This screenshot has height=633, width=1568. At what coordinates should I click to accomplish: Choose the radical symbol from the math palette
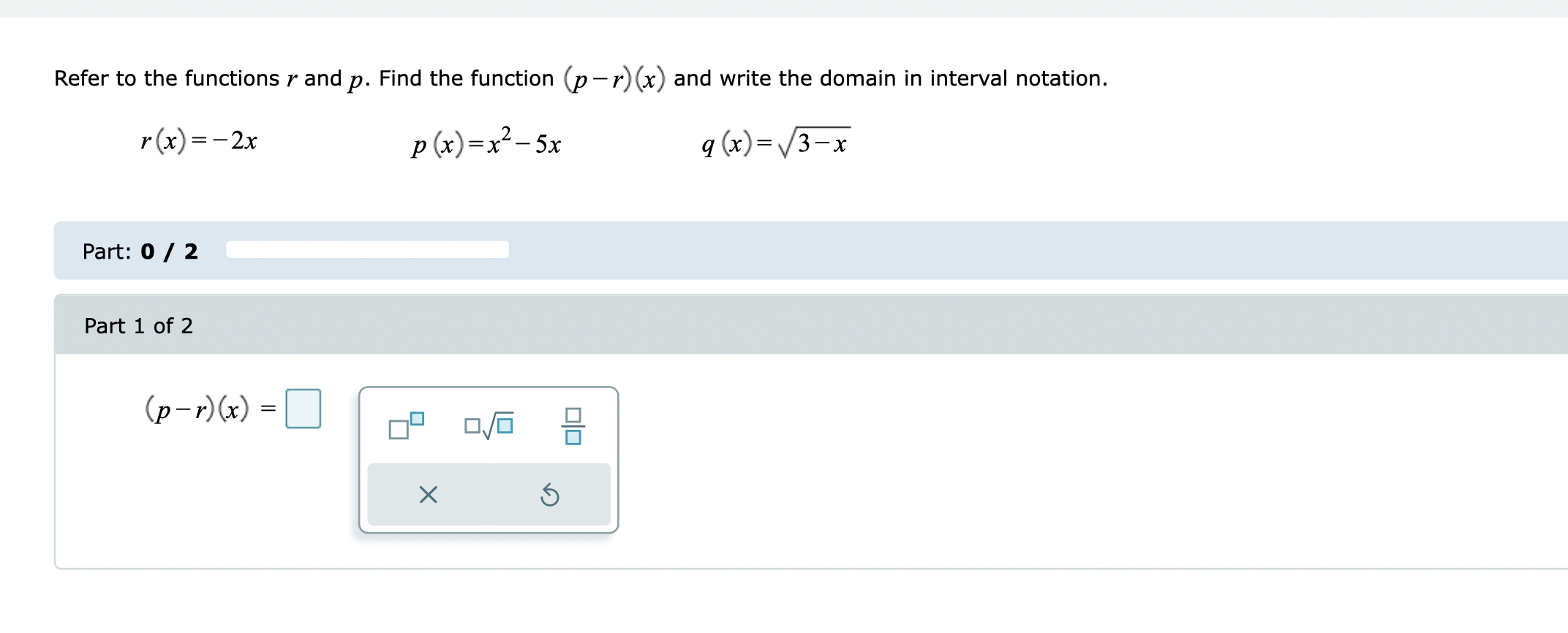[489, 426]
